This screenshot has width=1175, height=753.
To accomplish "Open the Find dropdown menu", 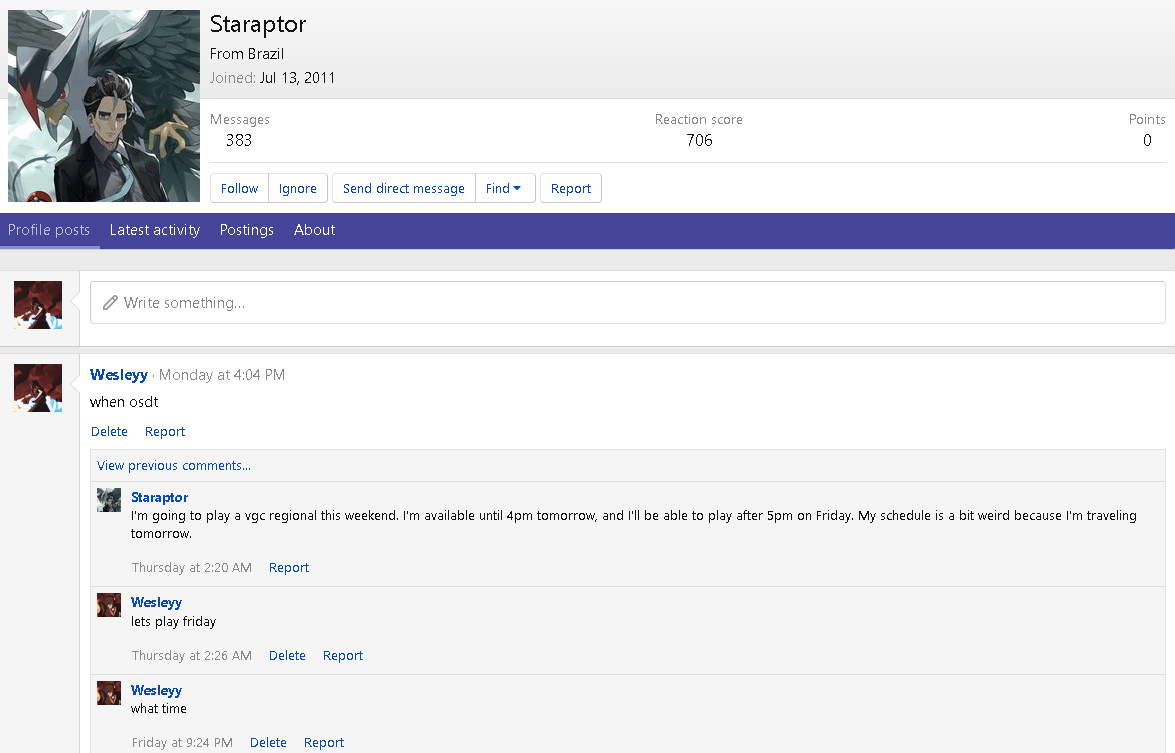I will point(503,188).
